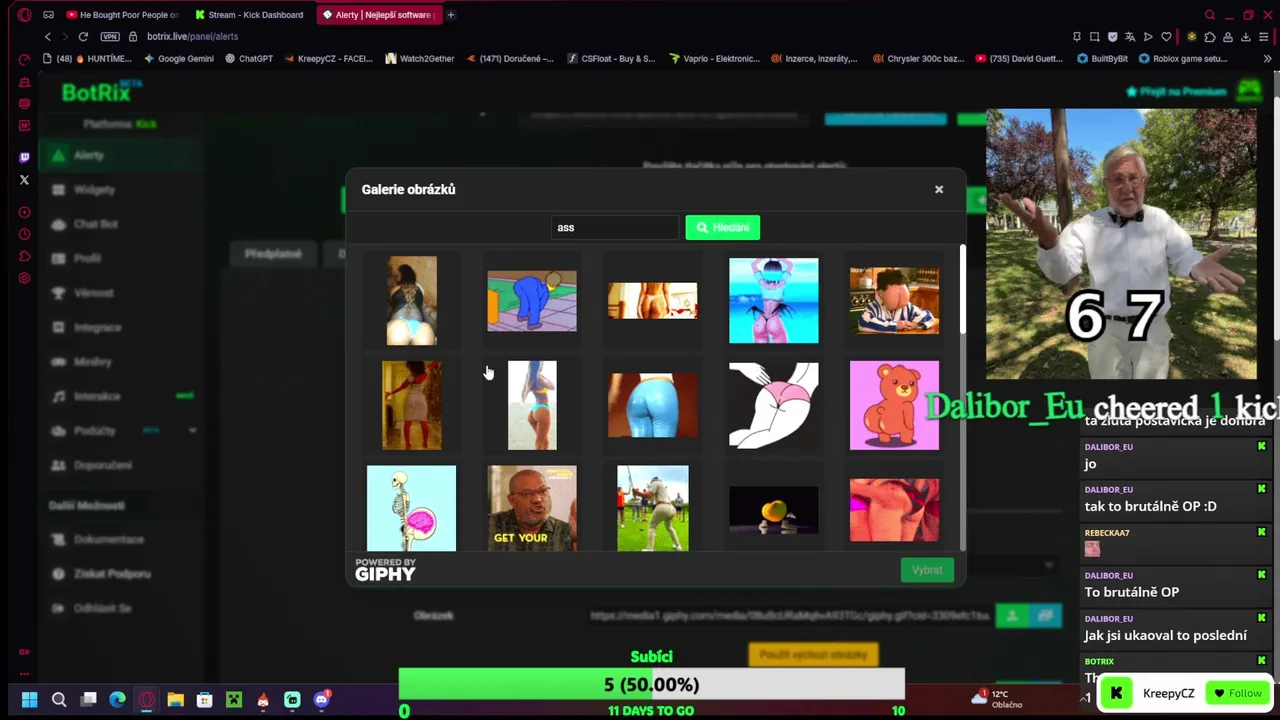This screenshot has height=720, width=1280.
Task: Click the Subíci progress bar
Action: tap(651, 685)
